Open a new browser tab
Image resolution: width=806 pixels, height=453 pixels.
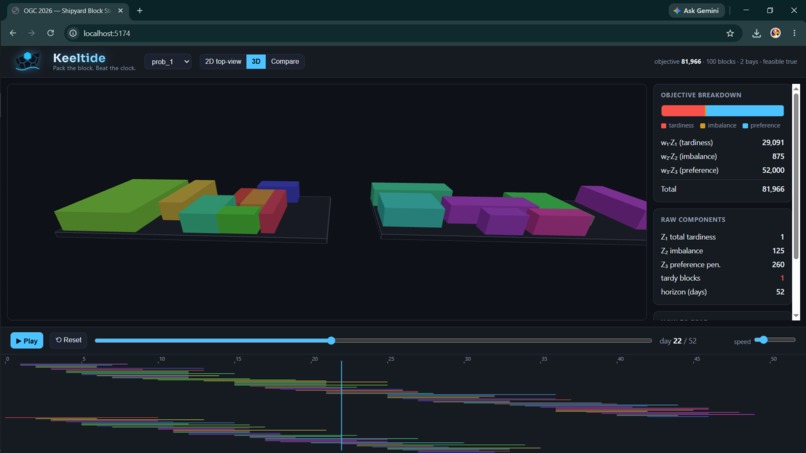click(139, 10)
